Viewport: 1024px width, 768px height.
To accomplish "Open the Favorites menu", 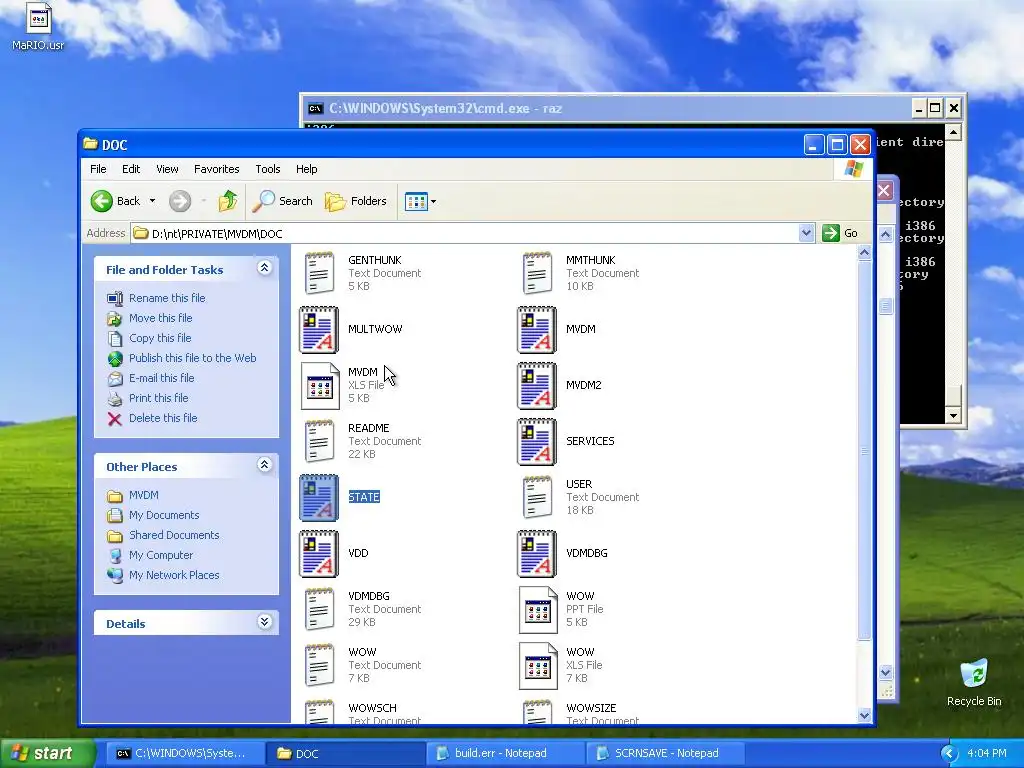I will [x=216, y=169].
